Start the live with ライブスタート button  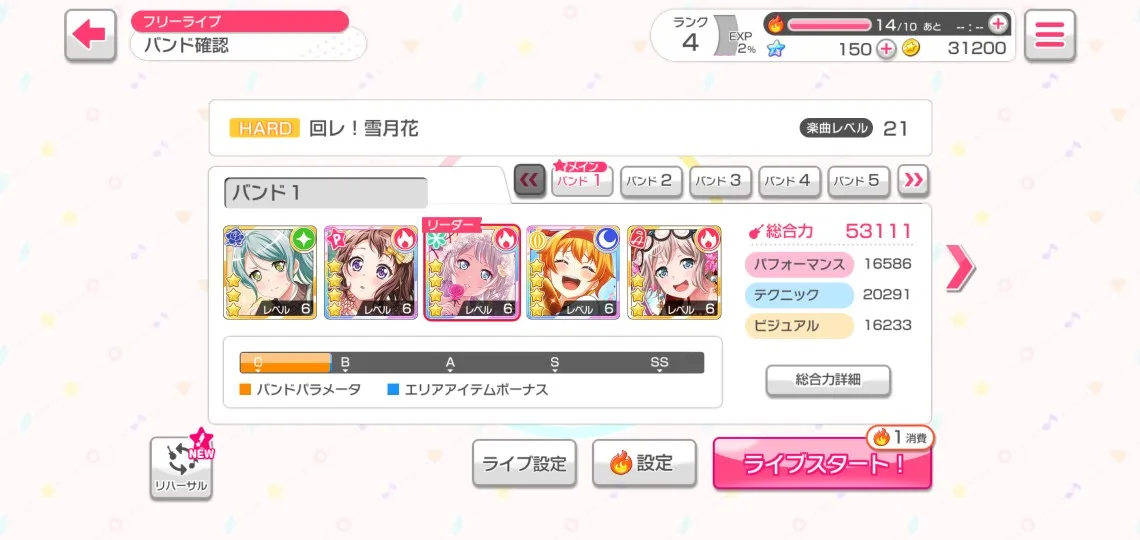(822, 463)
